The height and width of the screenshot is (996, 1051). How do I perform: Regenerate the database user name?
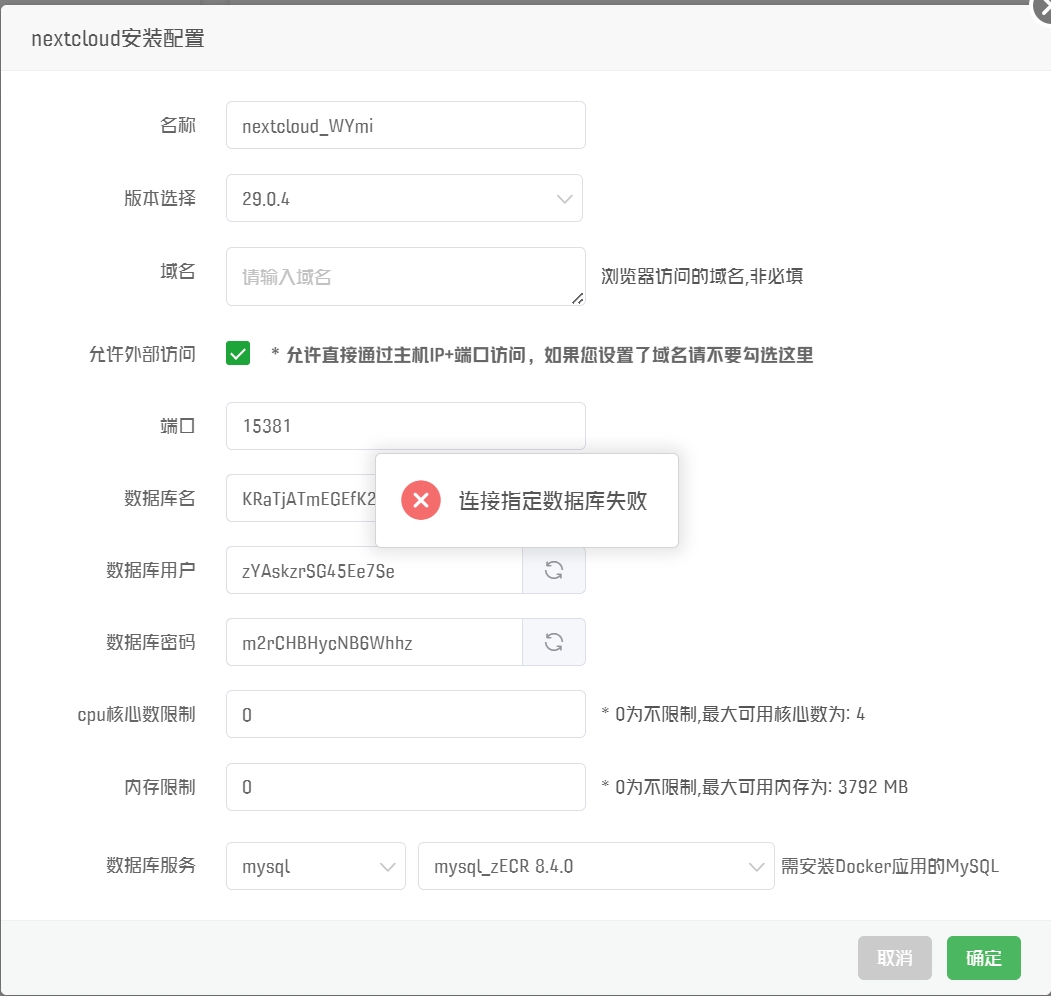pyautogui.click(x=554, y=570)
